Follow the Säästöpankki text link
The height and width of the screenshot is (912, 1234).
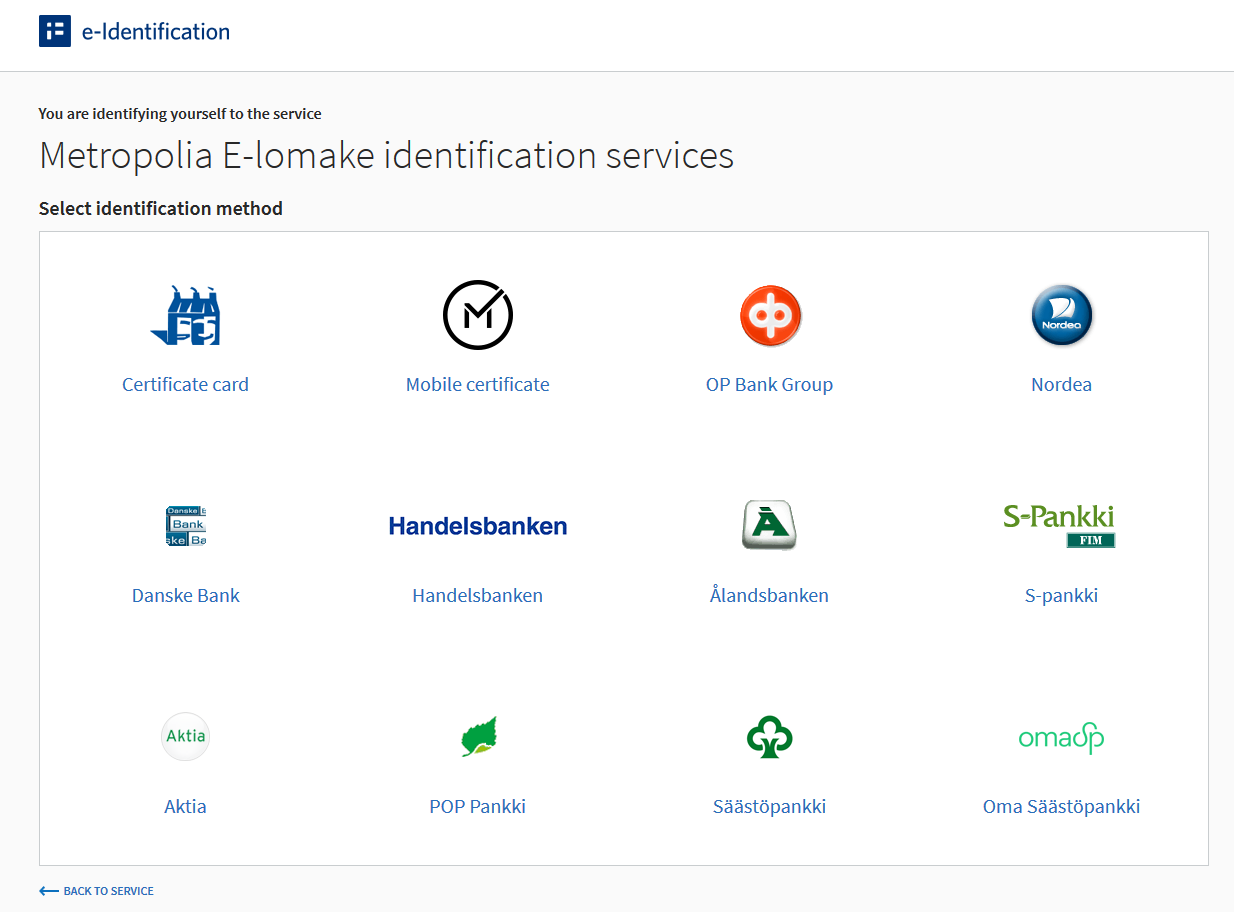pyautogui.click(x=770, y=807)
